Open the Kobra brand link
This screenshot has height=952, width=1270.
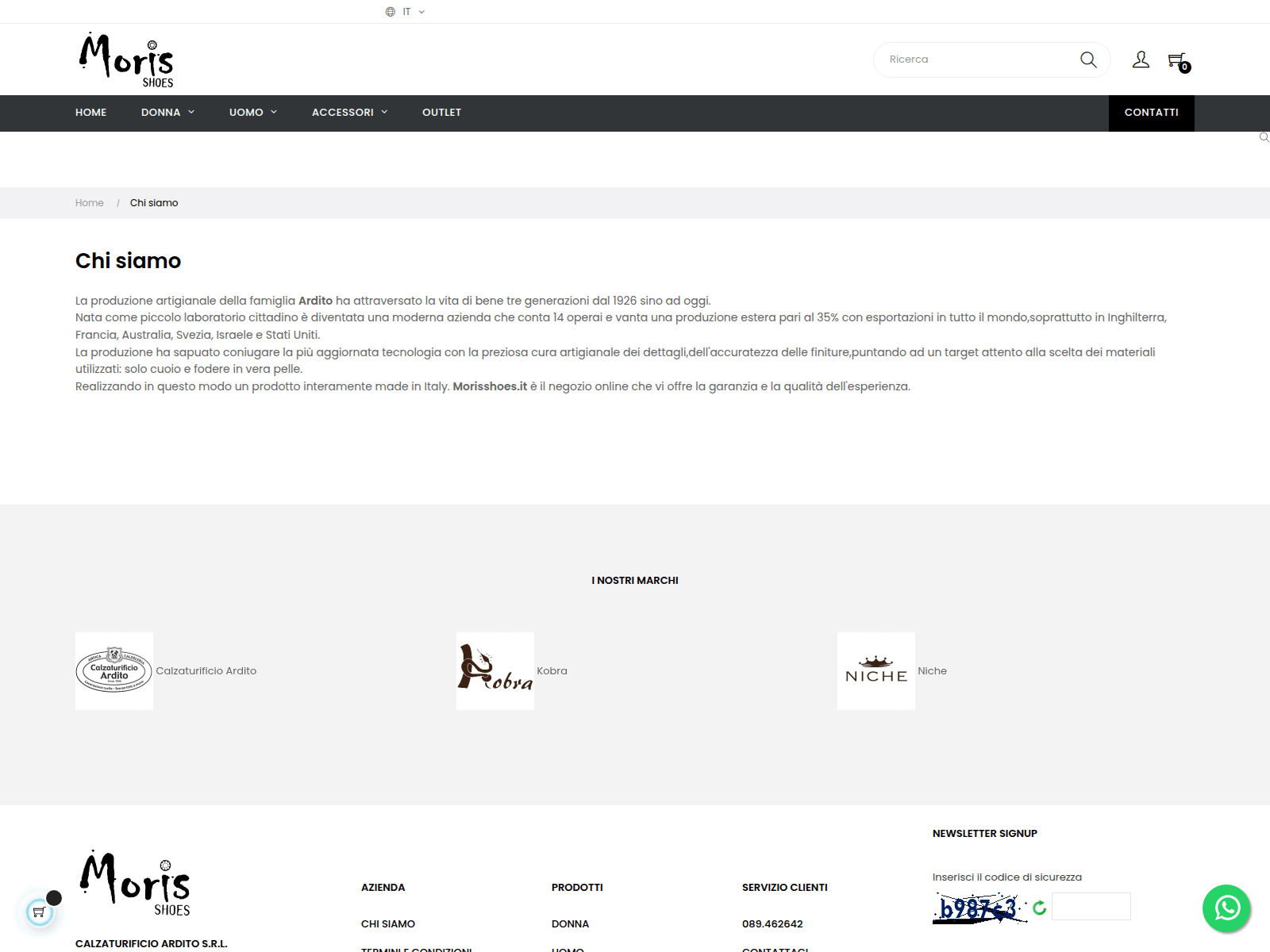click(x=552, y=671)
